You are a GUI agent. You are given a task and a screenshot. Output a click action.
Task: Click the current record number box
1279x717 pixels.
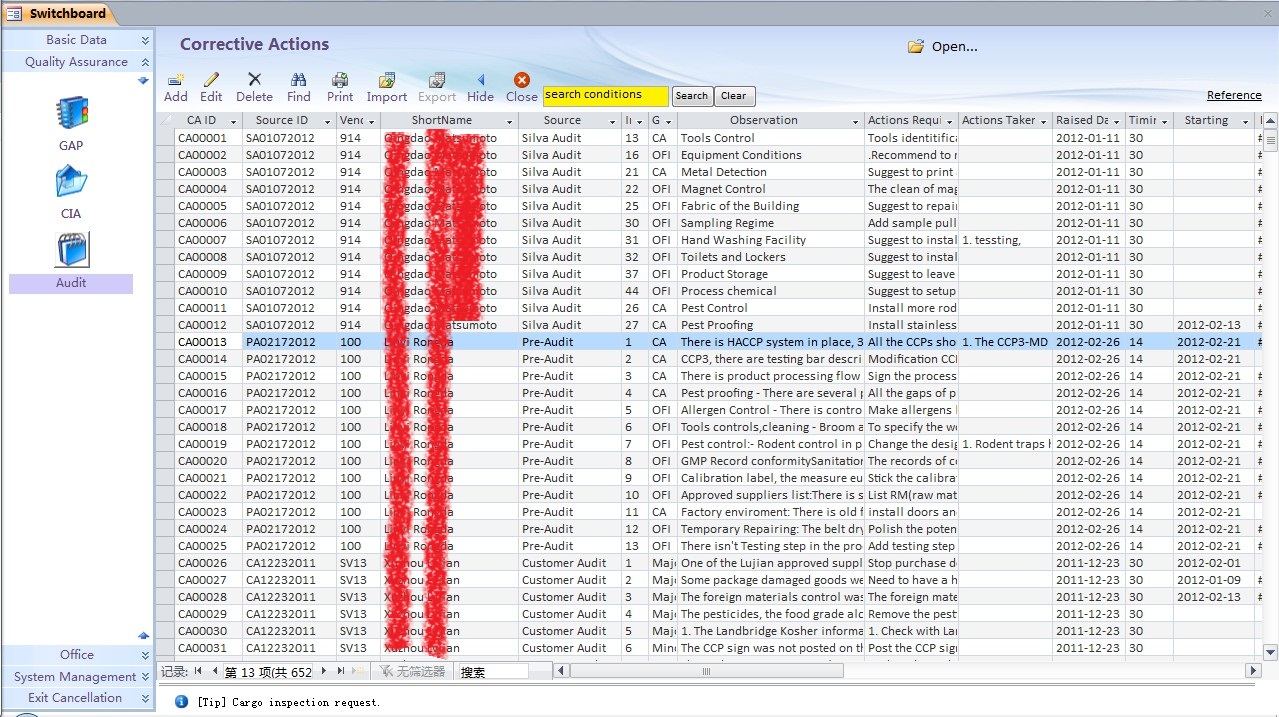(x=268, y=672)
